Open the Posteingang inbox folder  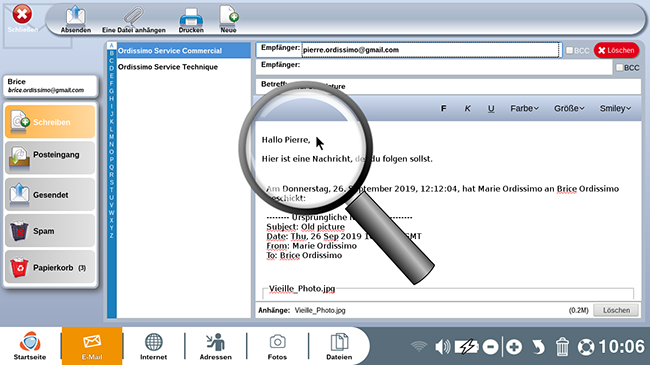pos(50,158)
